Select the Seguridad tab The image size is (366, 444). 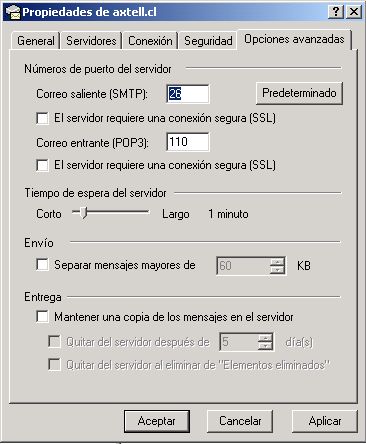(x=208, y=41)
